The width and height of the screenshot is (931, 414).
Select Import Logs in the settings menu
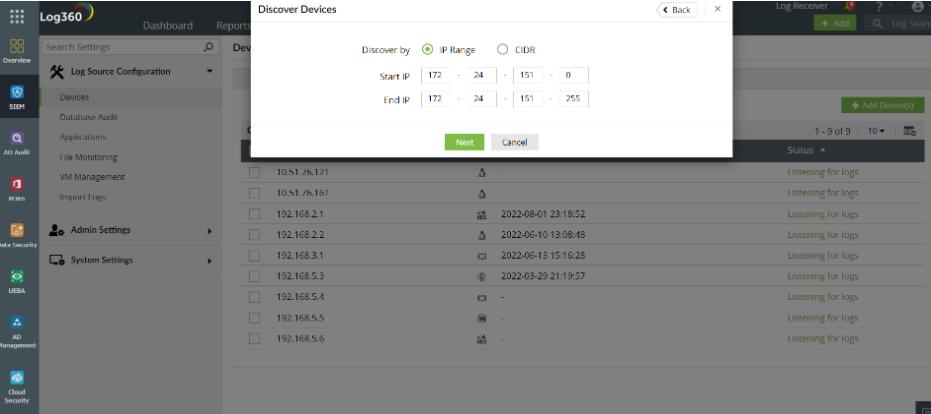coord(83,197)
